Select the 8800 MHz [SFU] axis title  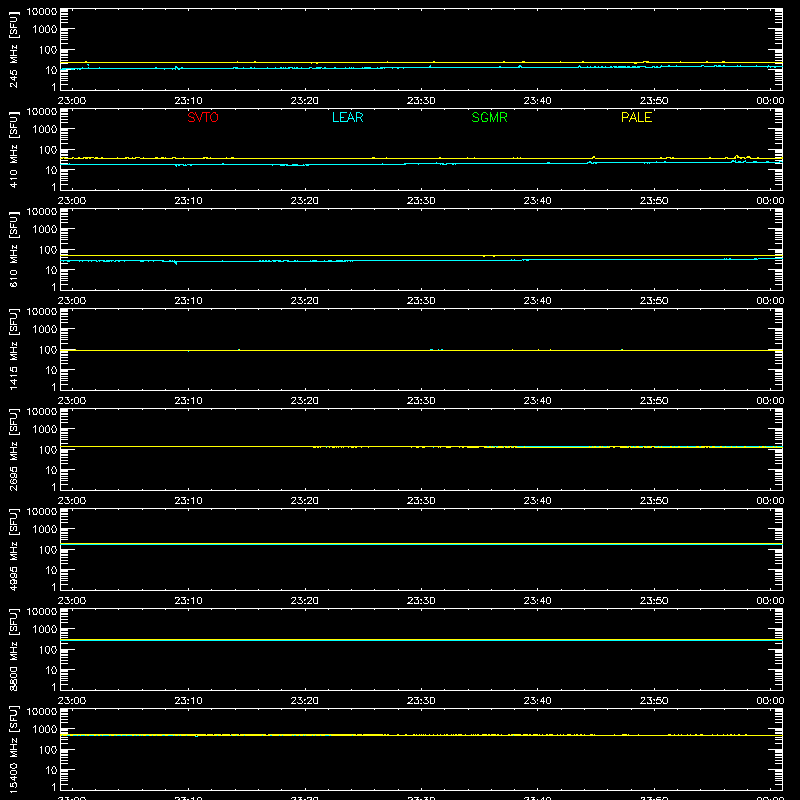point(13,649)
